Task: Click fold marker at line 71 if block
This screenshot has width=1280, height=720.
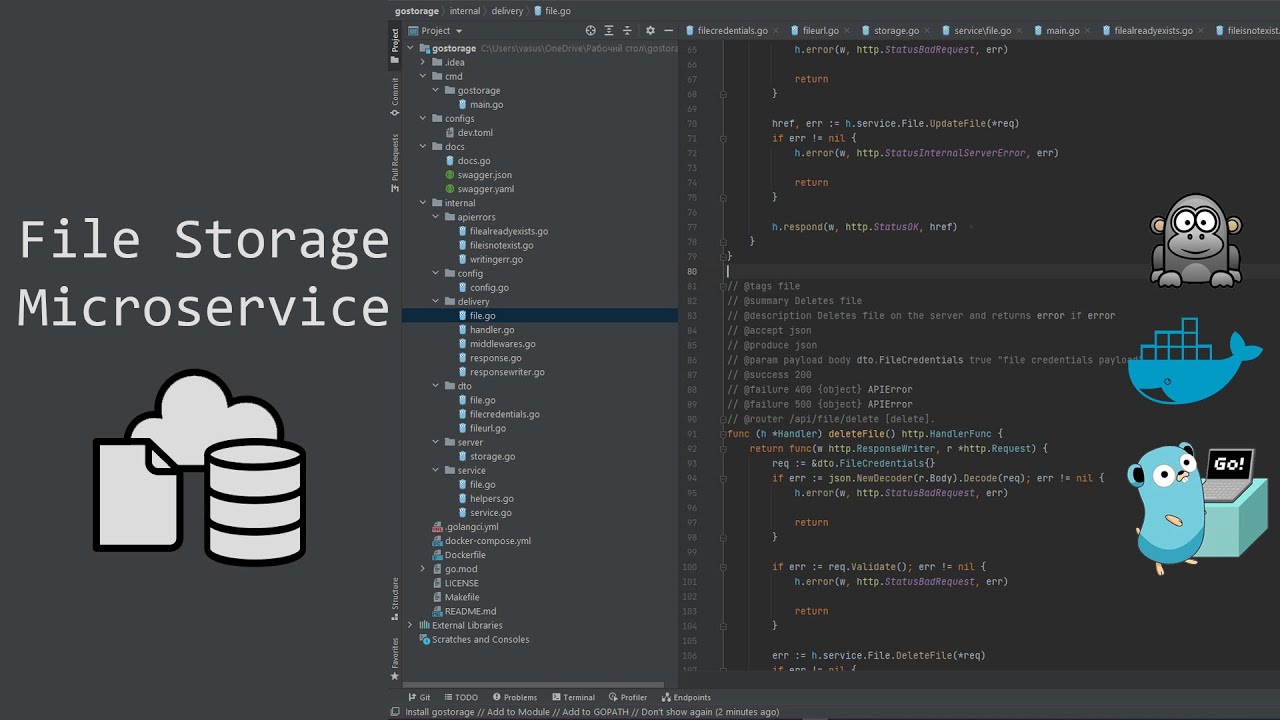Action: tap(723, 138)
